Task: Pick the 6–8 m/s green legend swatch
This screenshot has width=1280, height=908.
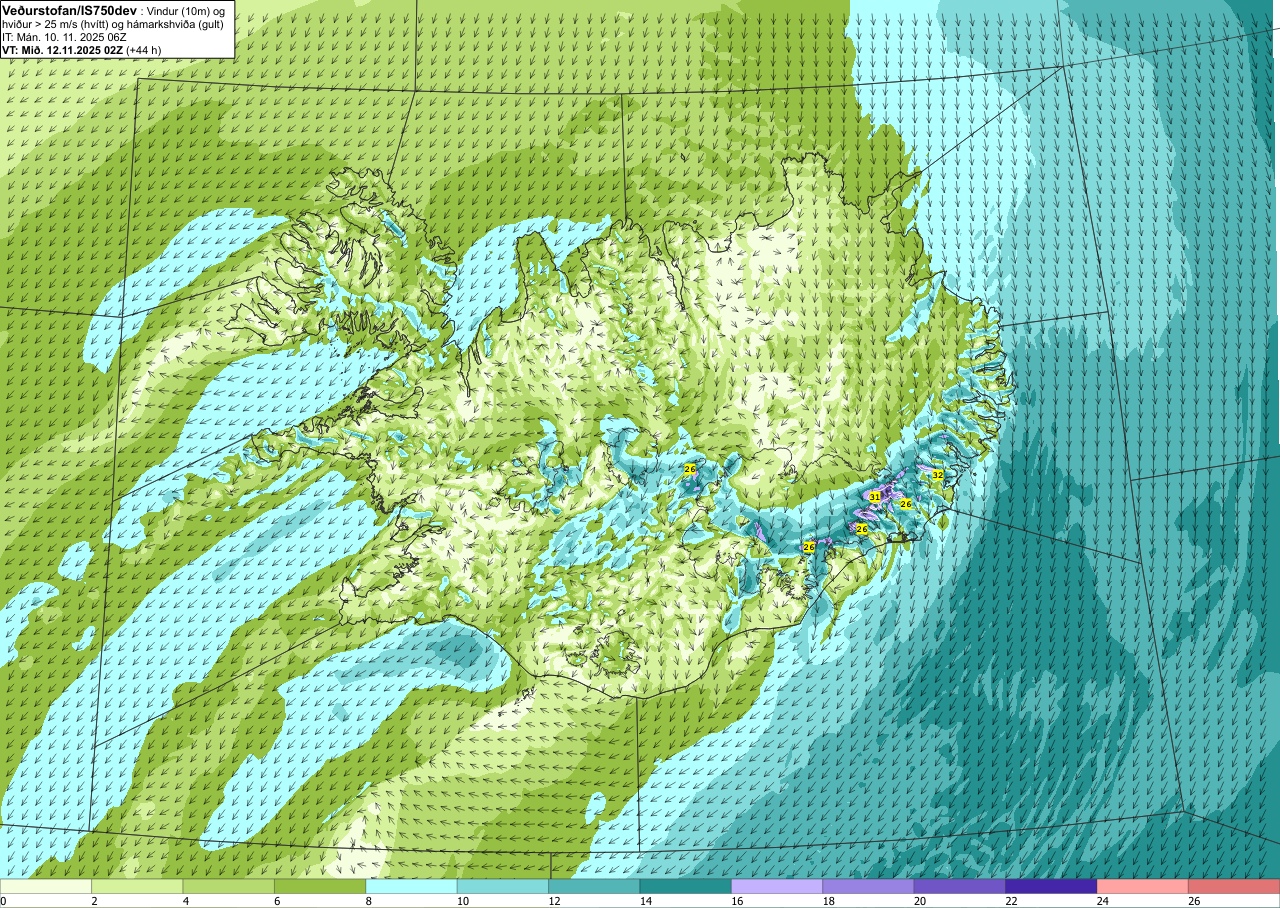Action: pyautogui.click(x=320, y=886)
